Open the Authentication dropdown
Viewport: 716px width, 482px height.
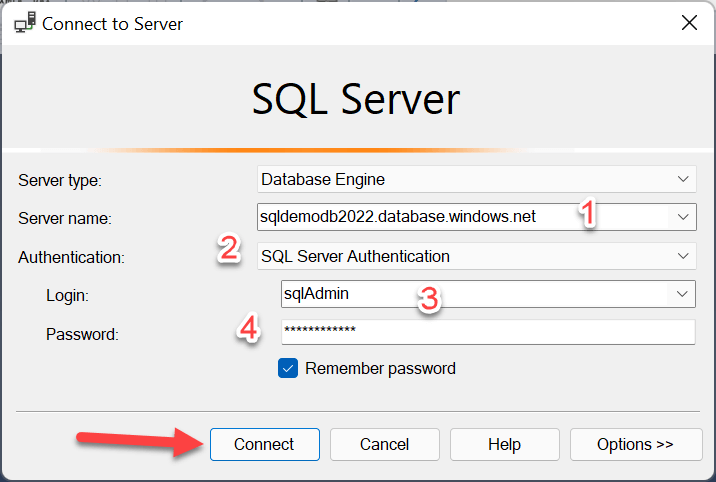click(x=477, y=256)
